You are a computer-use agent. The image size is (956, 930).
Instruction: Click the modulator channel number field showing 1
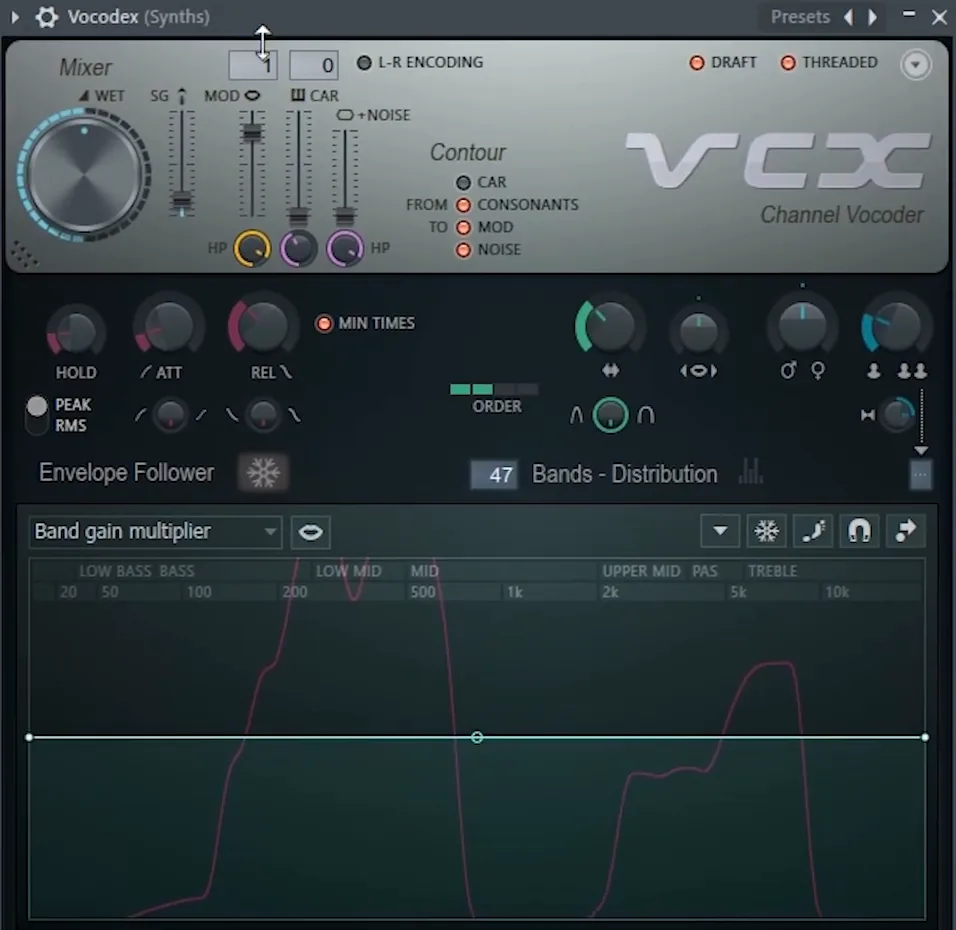point(253,65)
